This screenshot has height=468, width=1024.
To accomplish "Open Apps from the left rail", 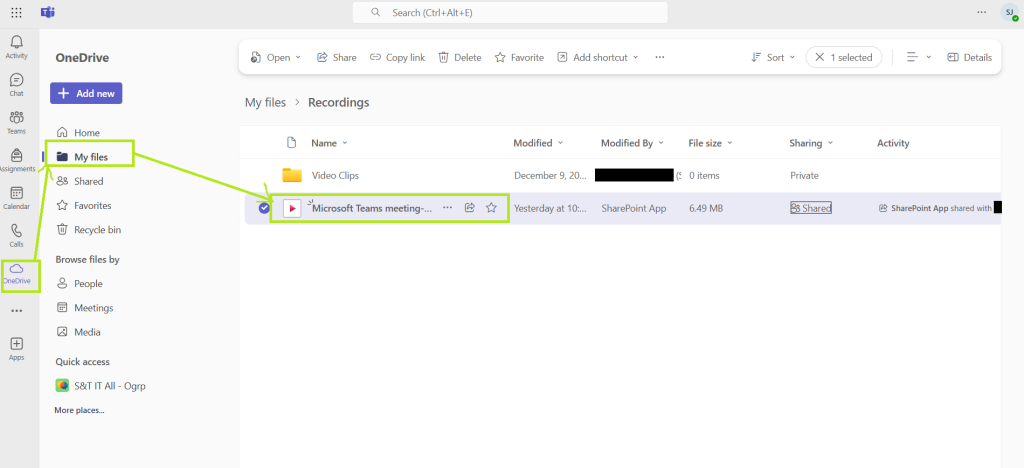I will (16, 347).
